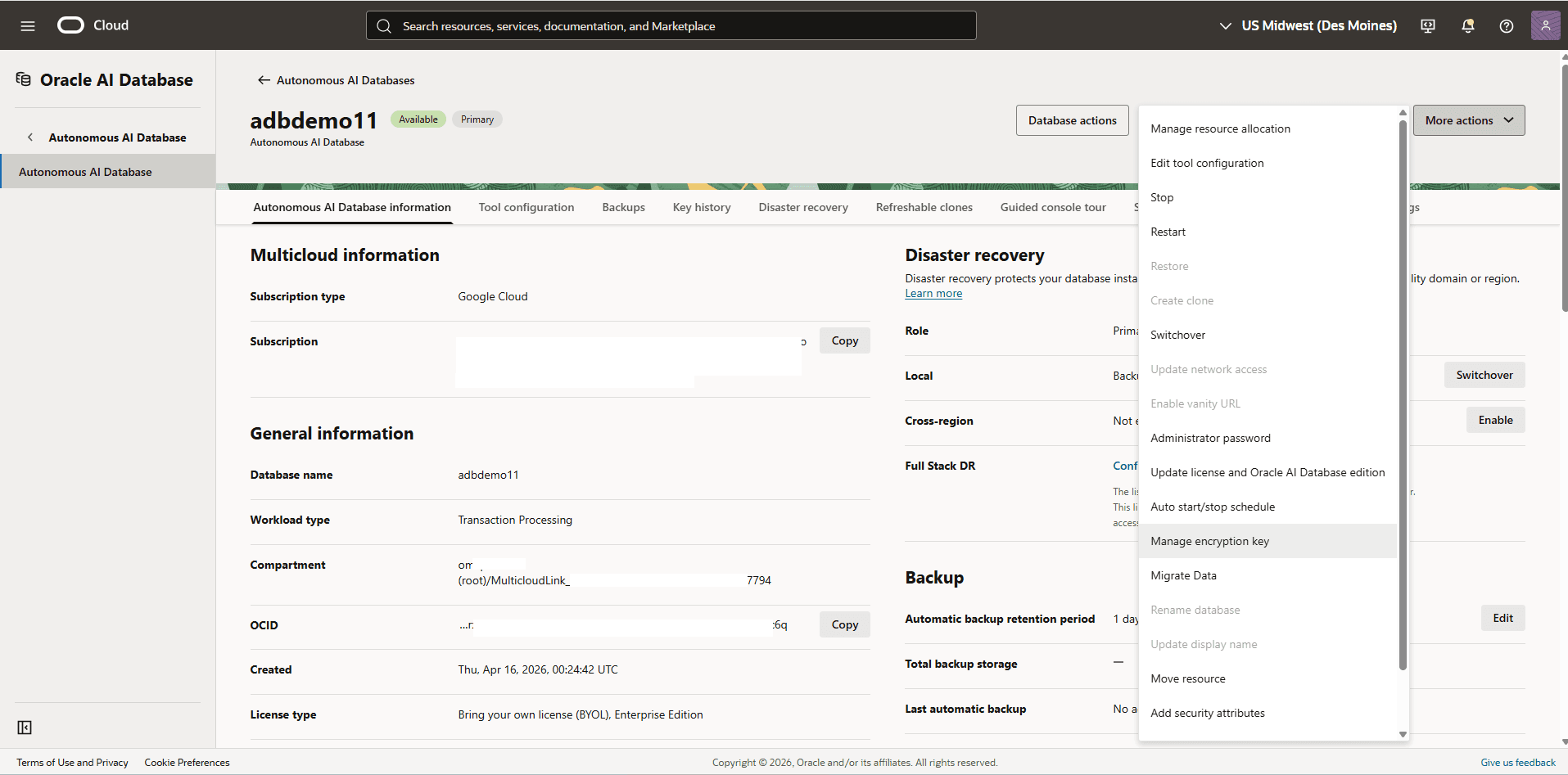
Task: Switch to Tool configuration tab
Action: point(526,207)
